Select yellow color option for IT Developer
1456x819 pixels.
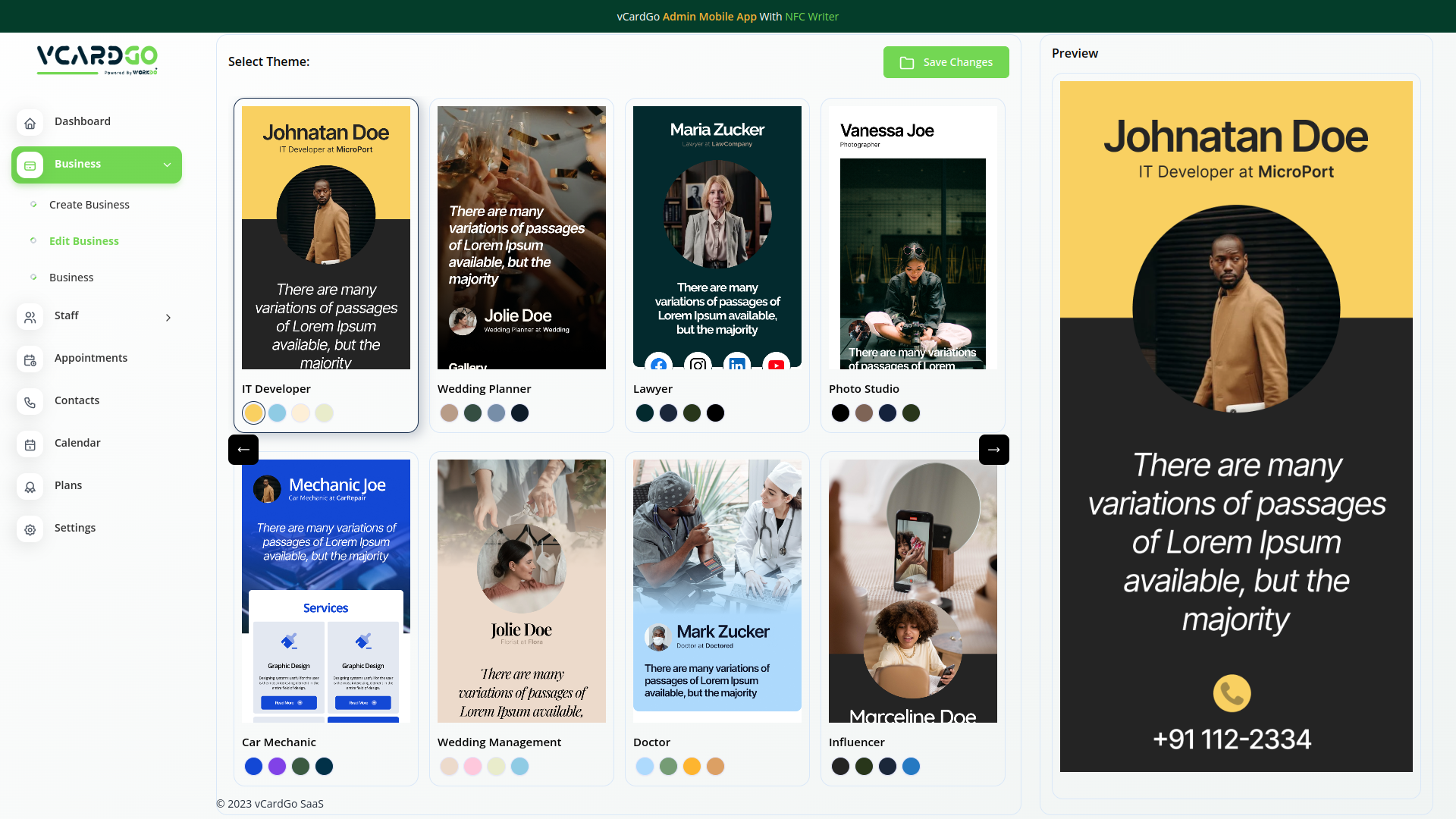(253, 413)
